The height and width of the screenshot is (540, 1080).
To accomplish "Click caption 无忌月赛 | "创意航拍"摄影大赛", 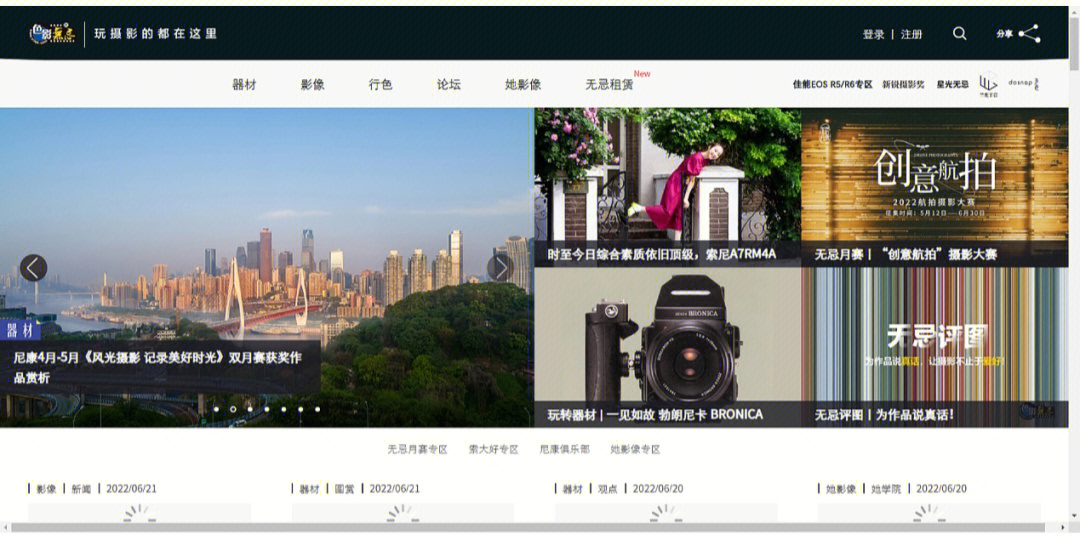I will click(906, 254).
